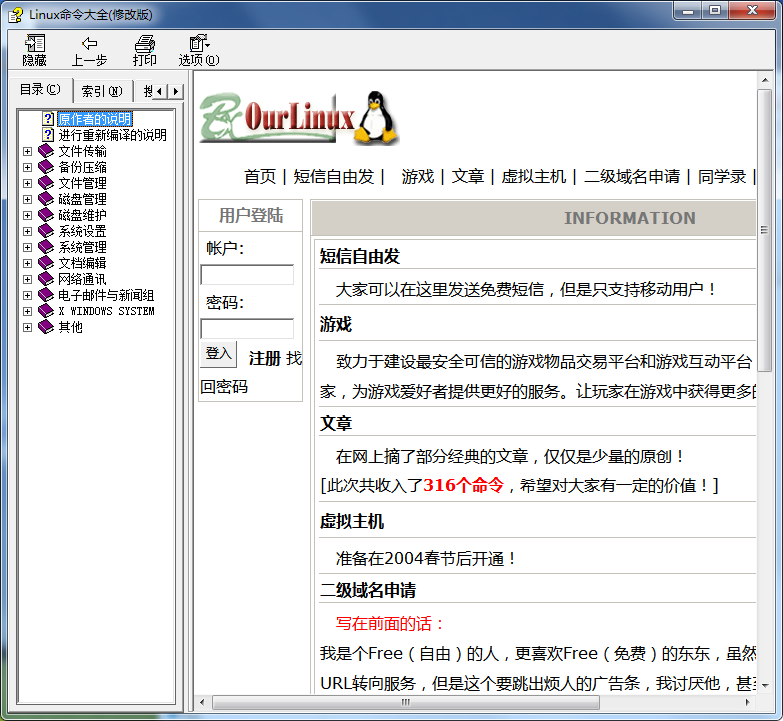Select the X WINDOWS SYSTEM tree item

(106, 311)
